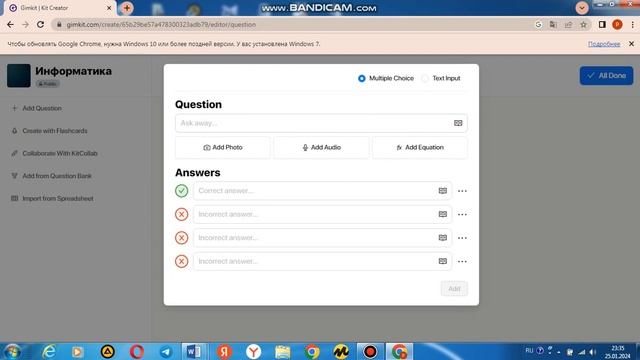Toggle the first incorrect answer X mark
640x360 pixels.
(182, 214)
